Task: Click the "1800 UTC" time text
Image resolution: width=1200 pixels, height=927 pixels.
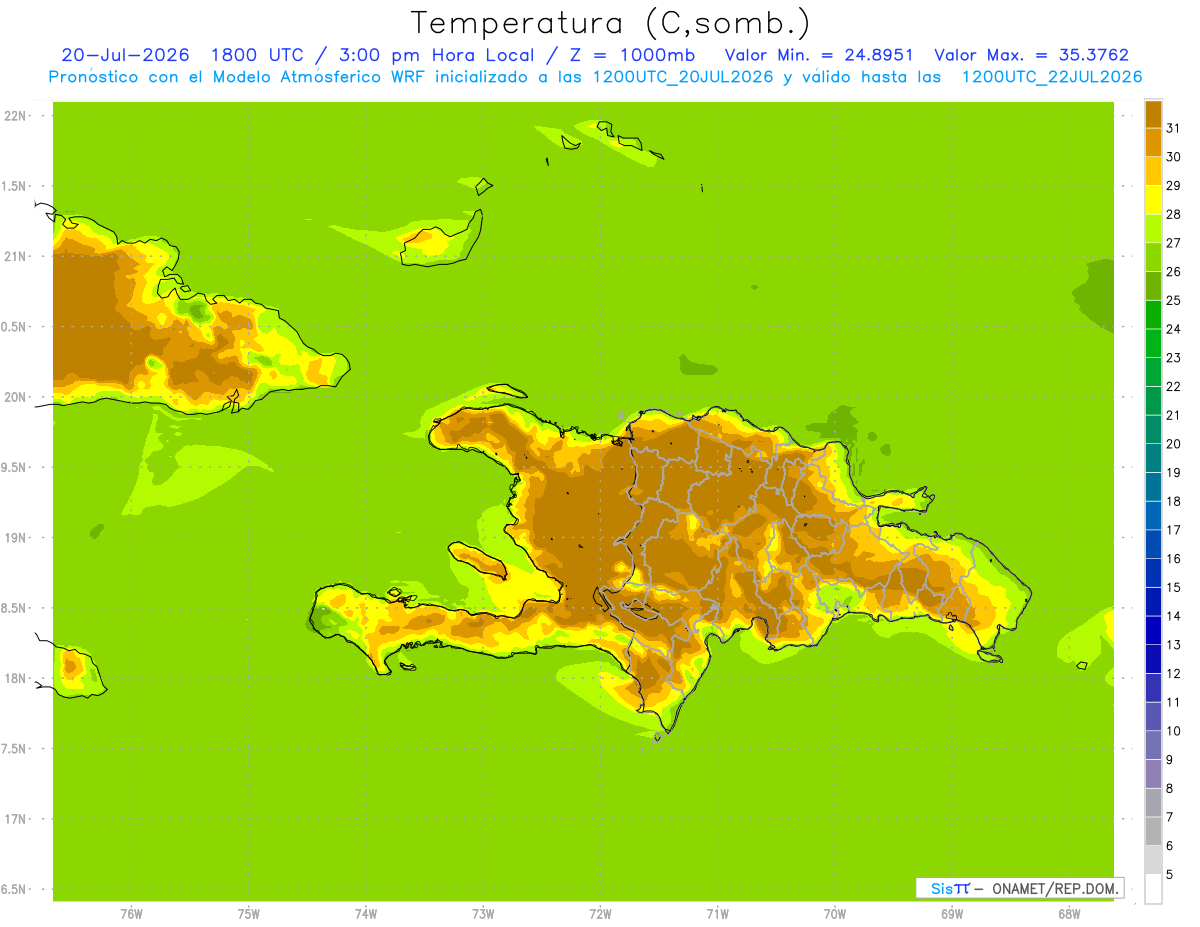Action: tap(258, 55)
